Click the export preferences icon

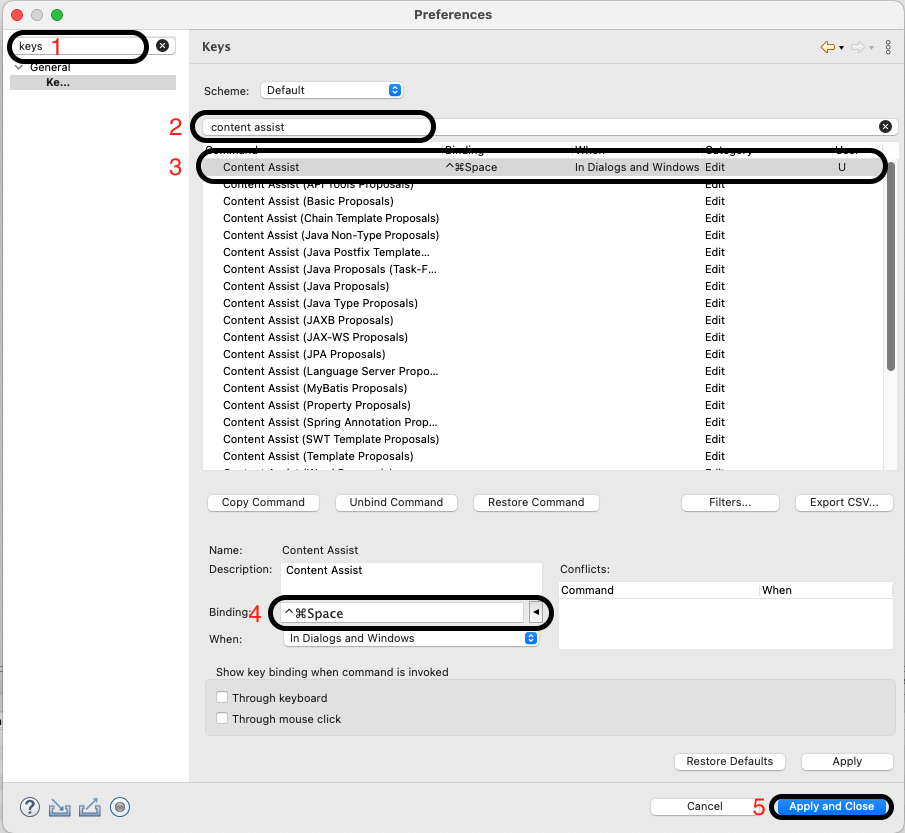[89, 807]
